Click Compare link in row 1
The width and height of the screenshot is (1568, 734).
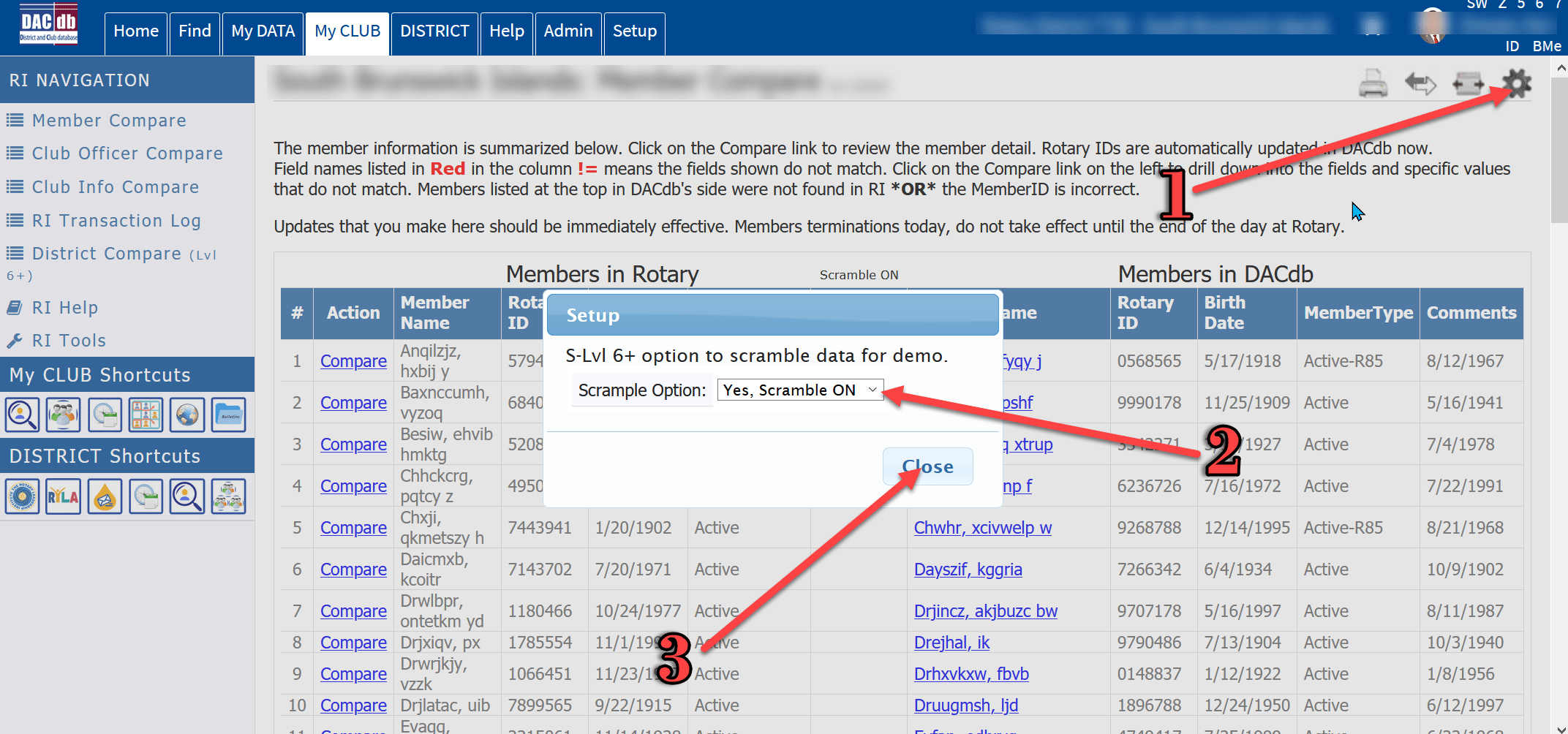[x=353, y=361]
